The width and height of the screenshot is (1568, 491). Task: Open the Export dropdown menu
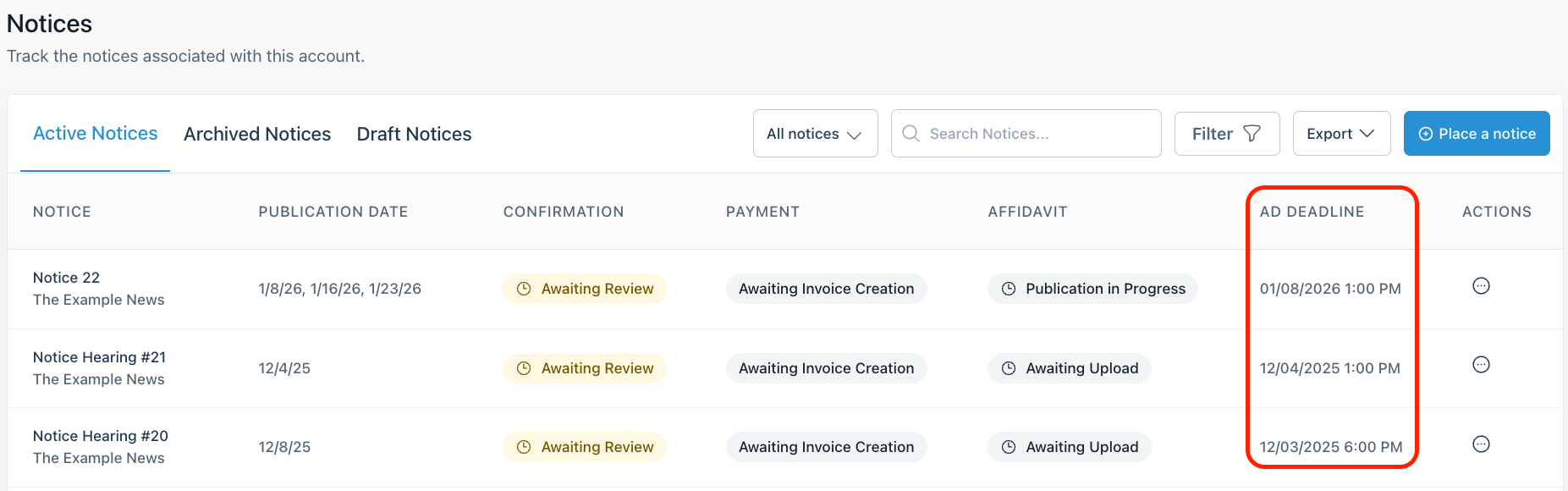1340,134
